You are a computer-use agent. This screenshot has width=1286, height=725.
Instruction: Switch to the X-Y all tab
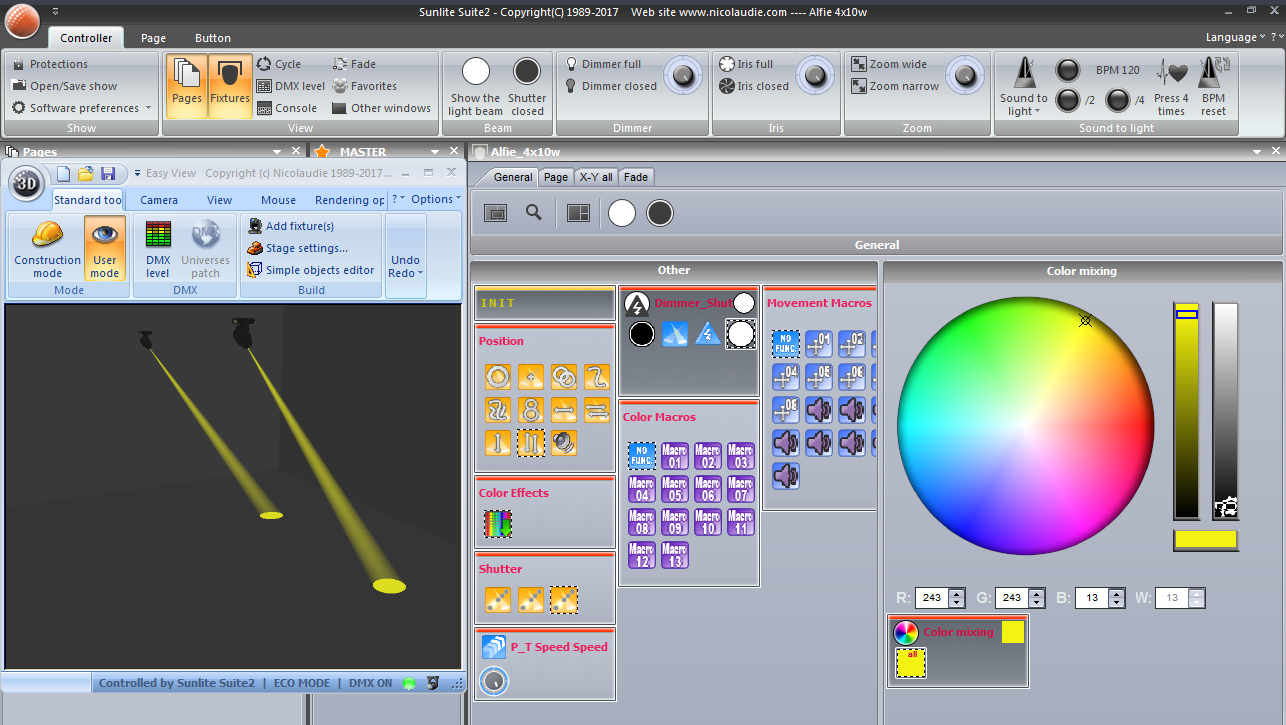[x=595, y=177]
